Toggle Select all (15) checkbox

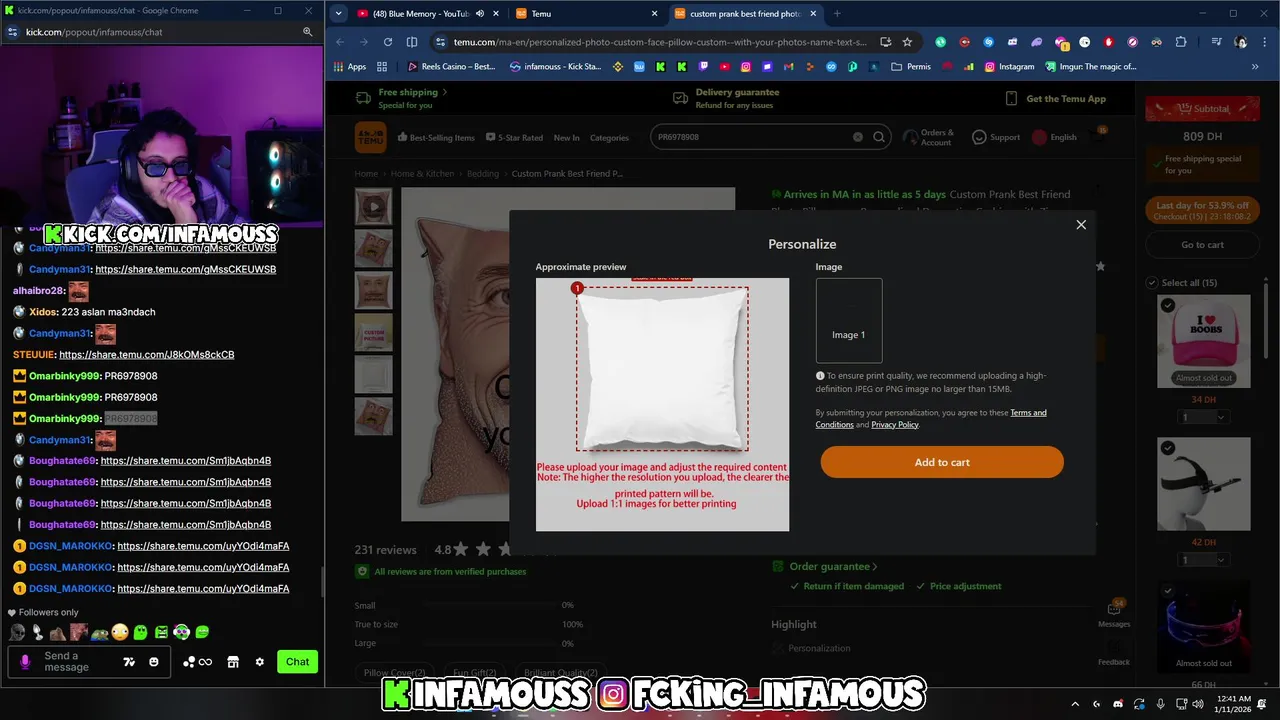[1152, 283]
